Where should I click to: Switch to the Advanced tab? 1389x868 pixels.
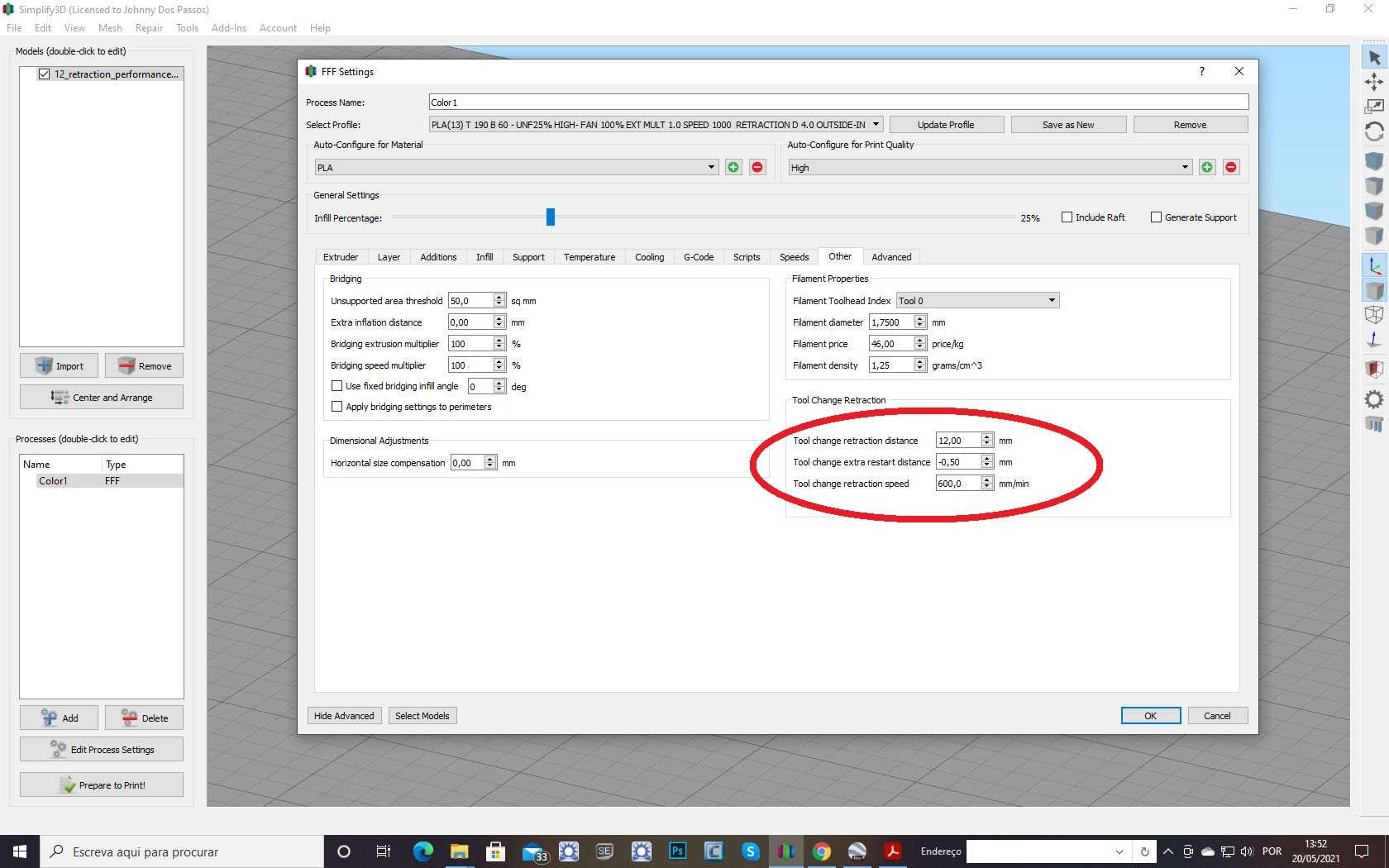(891, 257)
